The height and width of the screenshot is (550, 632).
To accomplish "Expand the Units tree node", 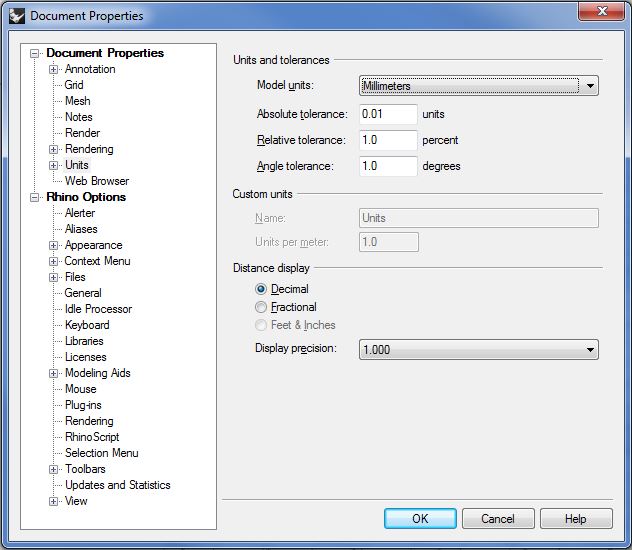I will [53, 165].
